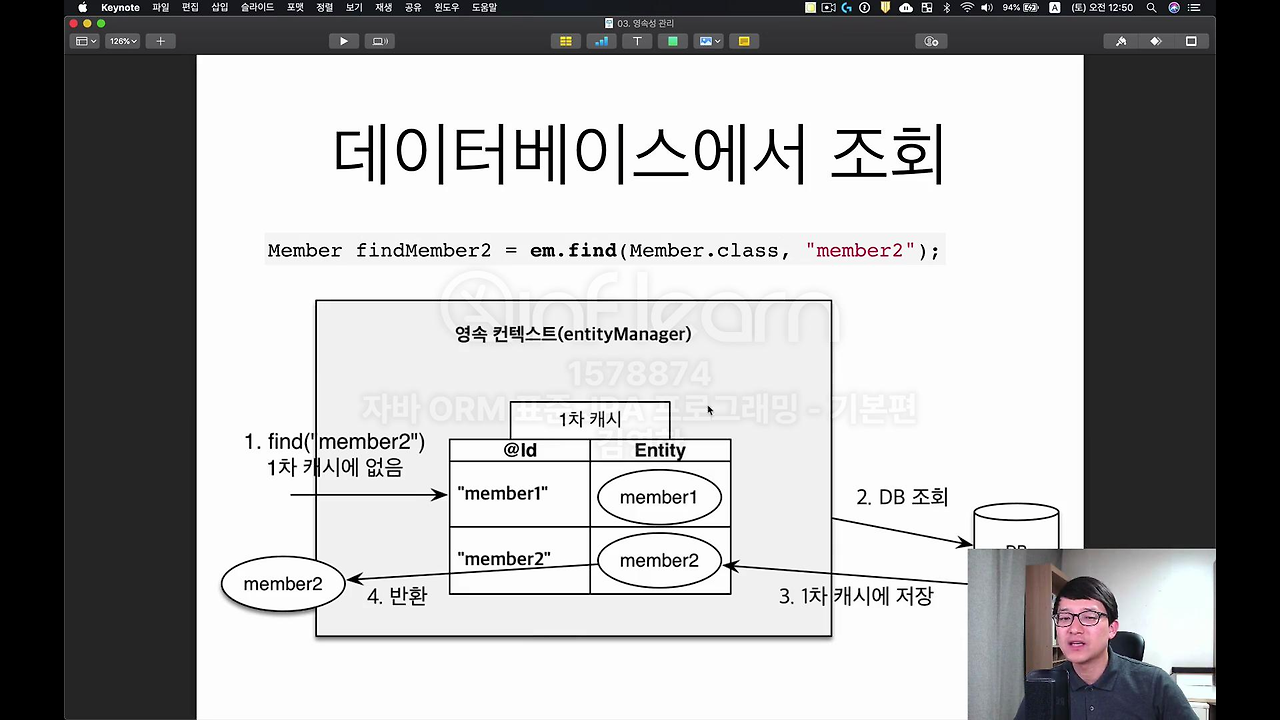
Task: Add a comment with yellow note icon
Action: point(744,41)
